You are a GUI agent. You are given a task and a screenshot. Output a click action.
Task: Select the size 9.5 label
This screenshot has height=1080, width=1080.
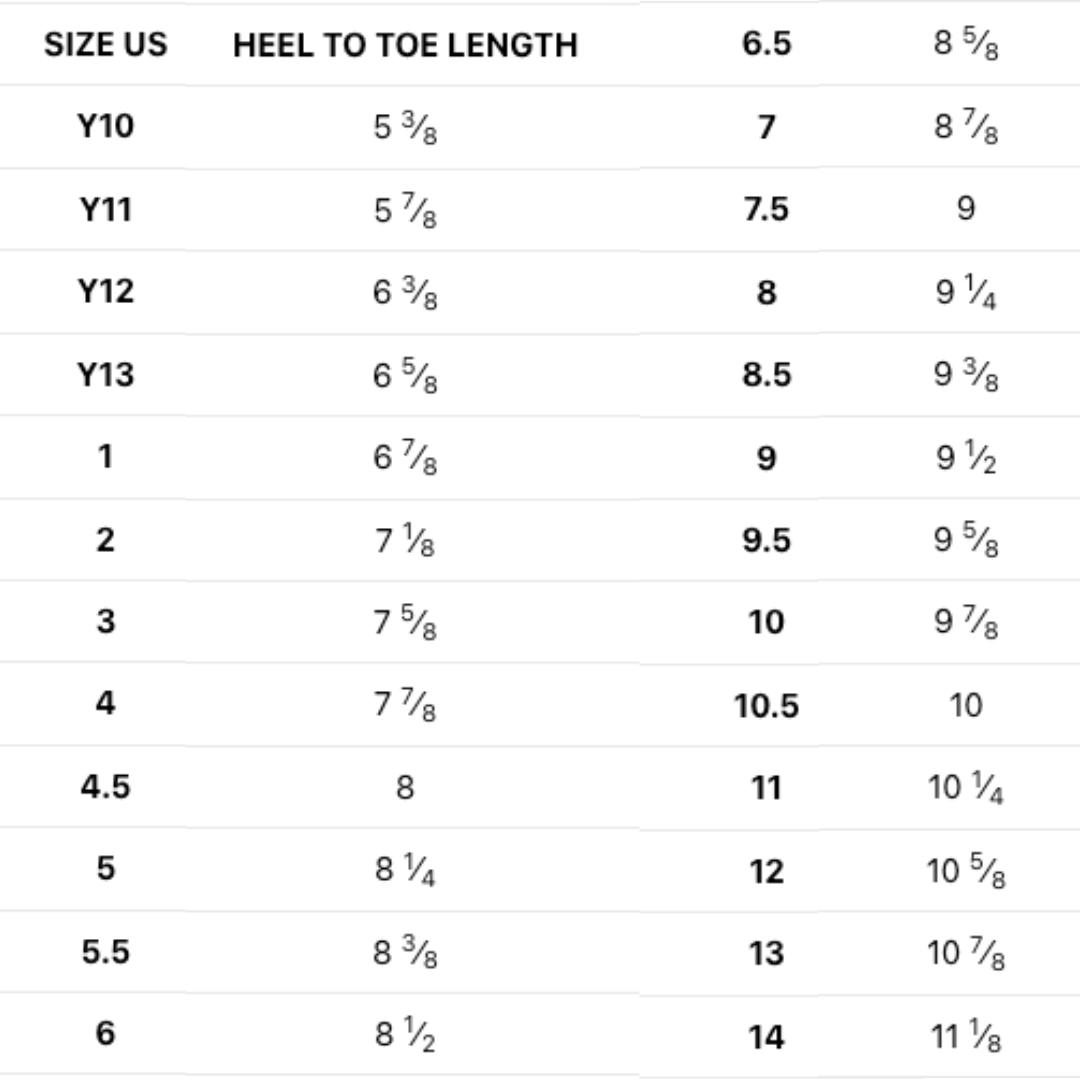coord(766,540)
